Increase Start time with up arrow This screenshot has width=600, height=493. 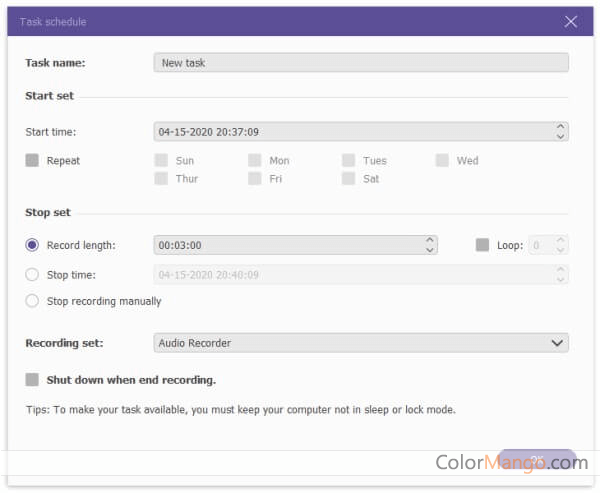coord(560,126)
